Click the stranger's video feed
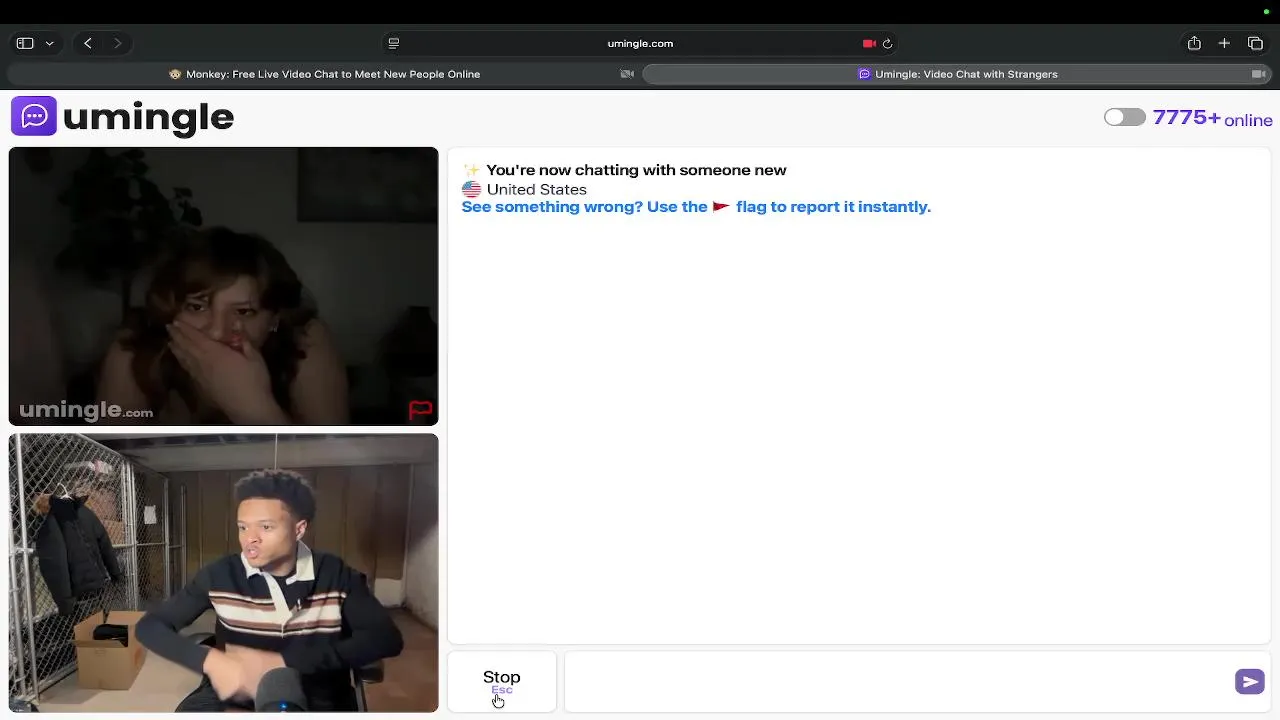 (223, 286)
